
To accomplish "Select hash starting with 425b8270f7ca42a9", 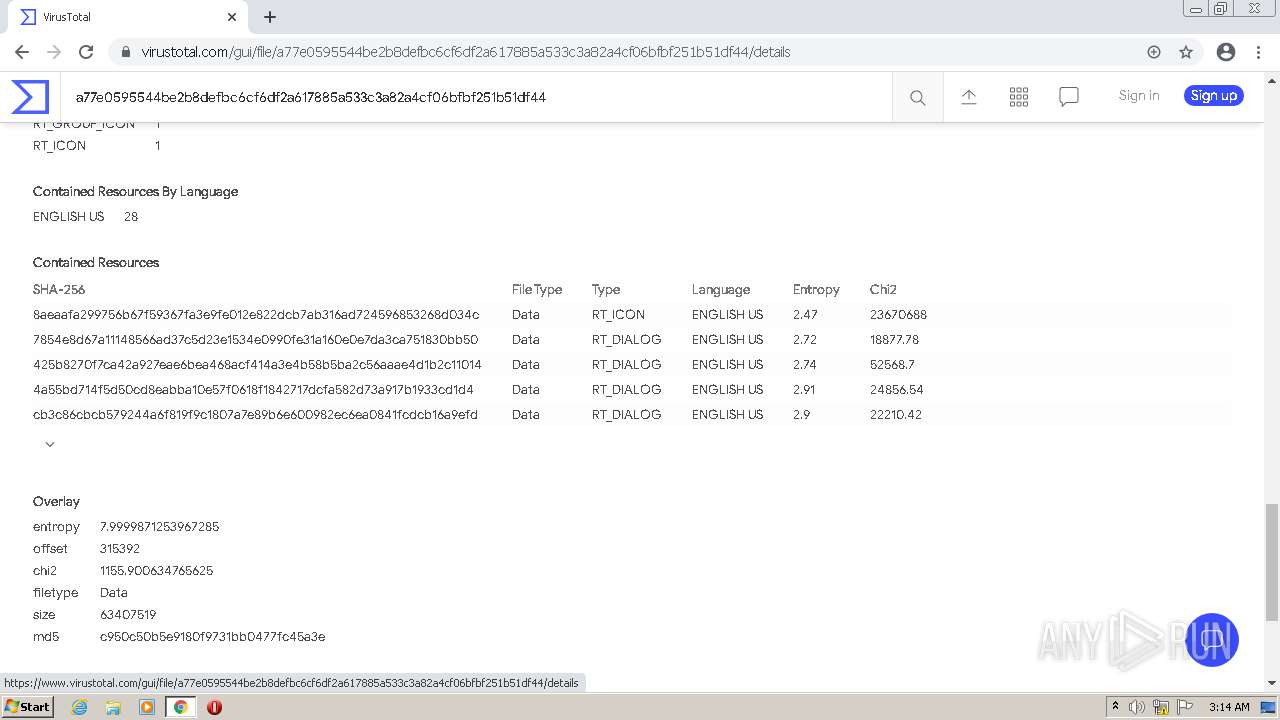I will click(x=257, y=364).
